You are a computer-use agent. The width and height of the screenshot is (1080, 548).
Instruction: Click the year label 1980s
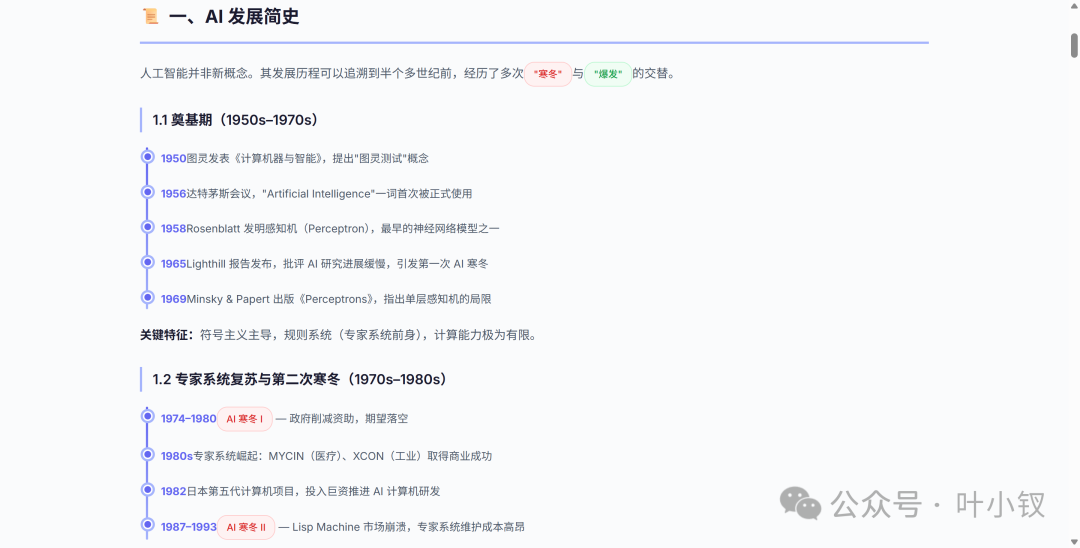coord(177,456)
